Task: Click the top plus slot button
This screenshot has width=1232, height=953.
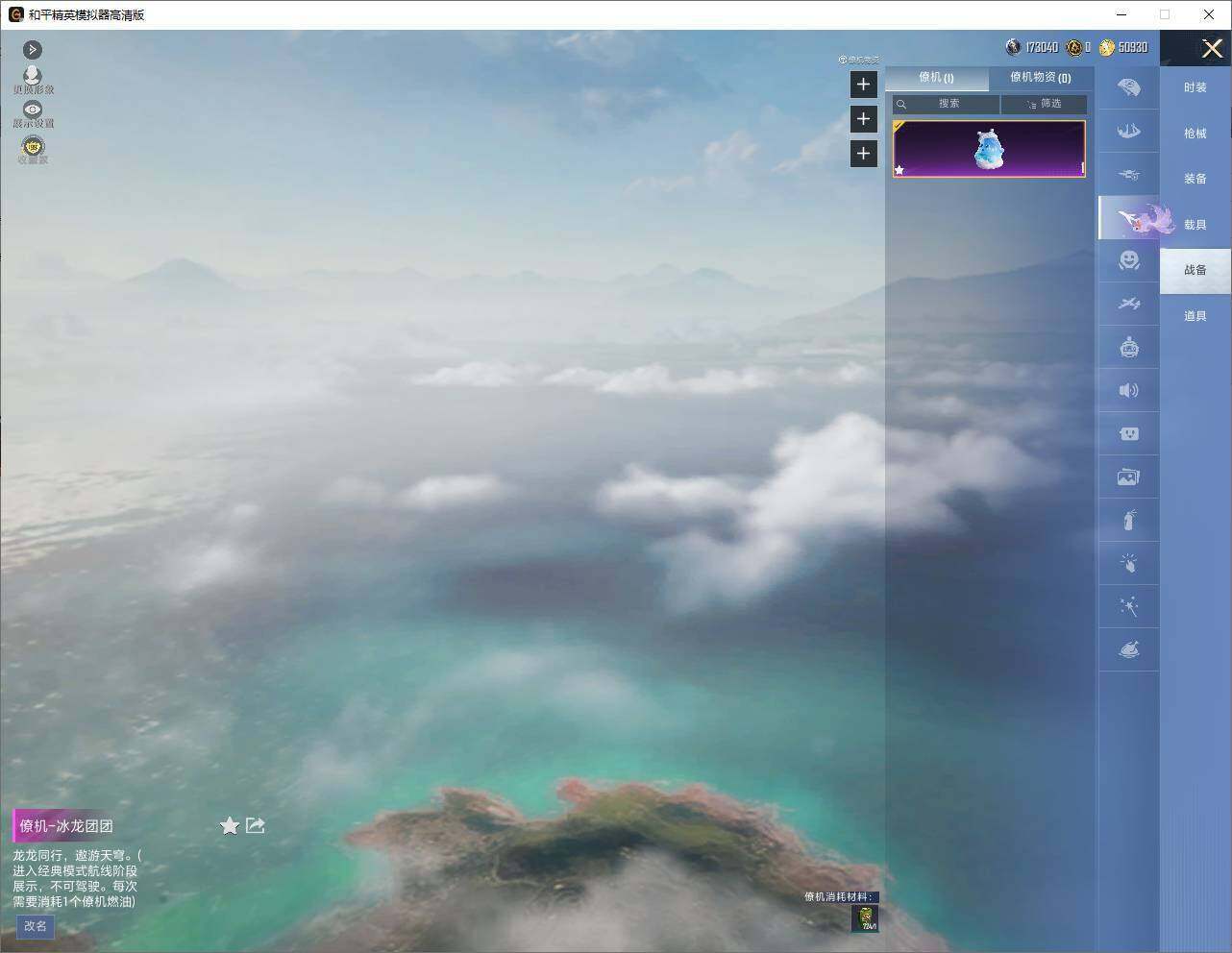Action: (x=863, y=85)
